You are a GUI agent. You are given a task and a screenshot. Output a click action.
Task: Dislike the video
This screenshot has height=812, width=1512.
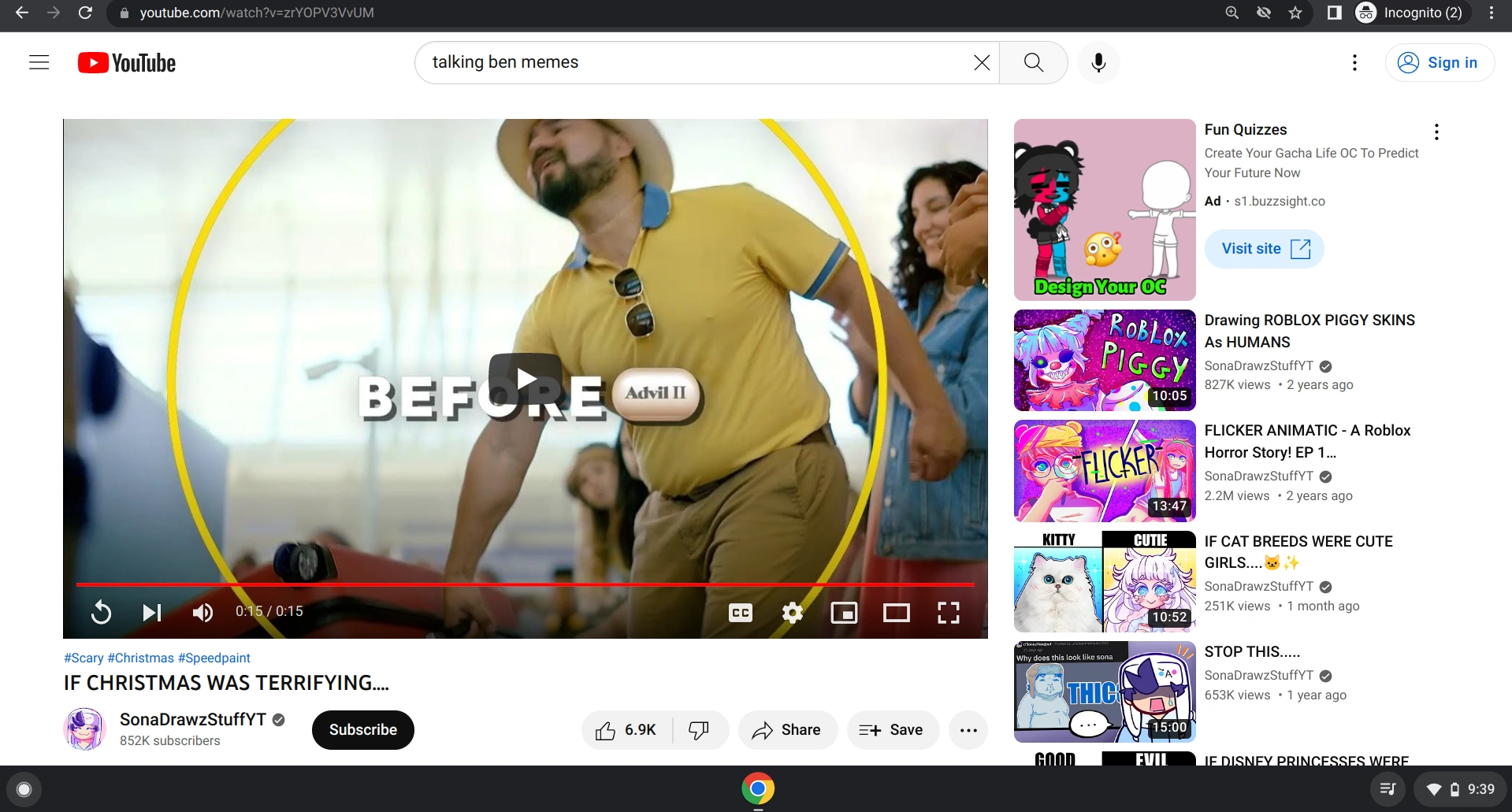(x=700, y=730)
